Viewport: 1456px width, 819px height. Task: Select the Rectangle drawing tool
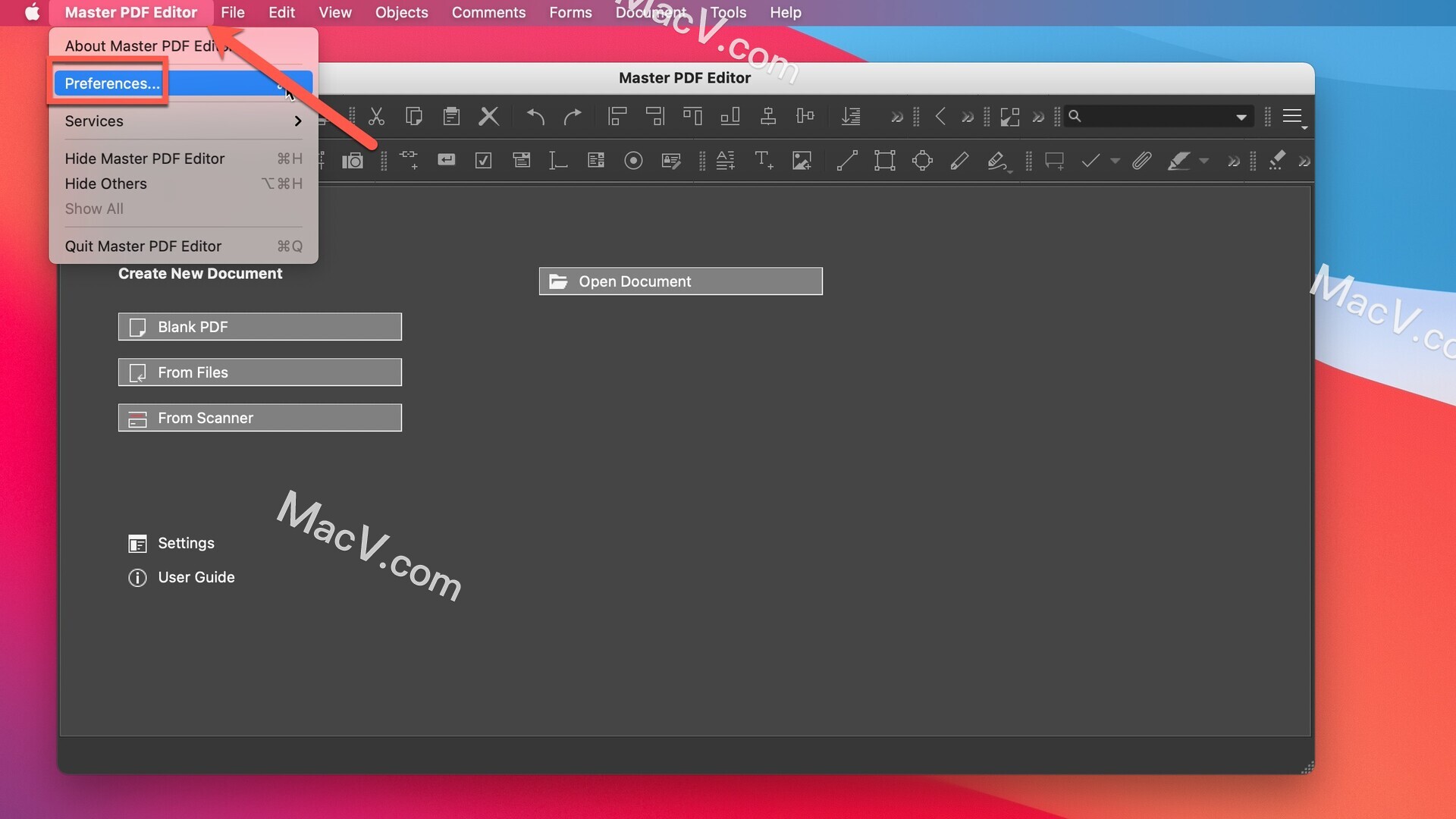tap(885, 160)
